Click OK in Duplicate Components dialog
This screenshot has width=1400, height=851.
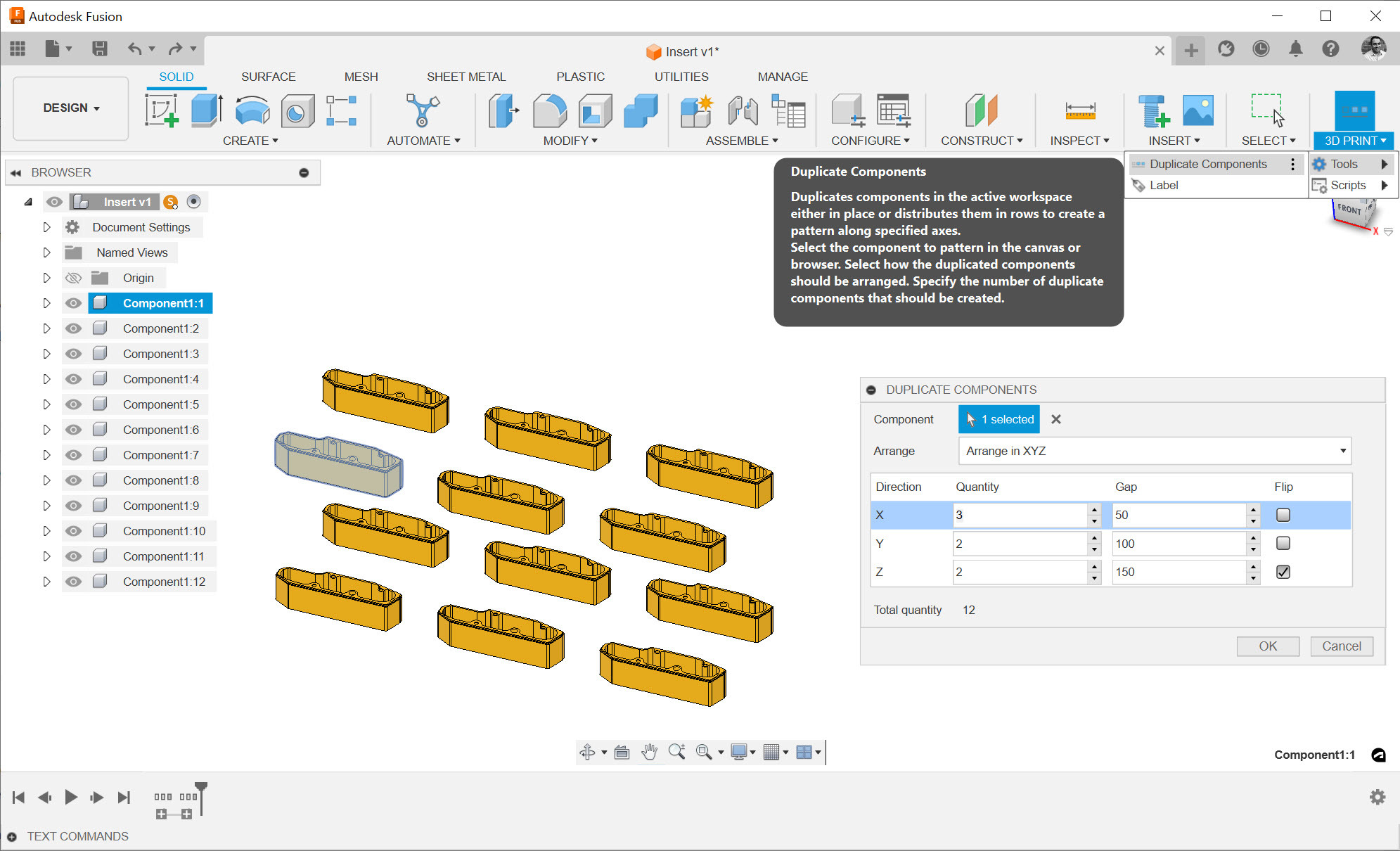pyautogui.click(x=1267, y=646)
